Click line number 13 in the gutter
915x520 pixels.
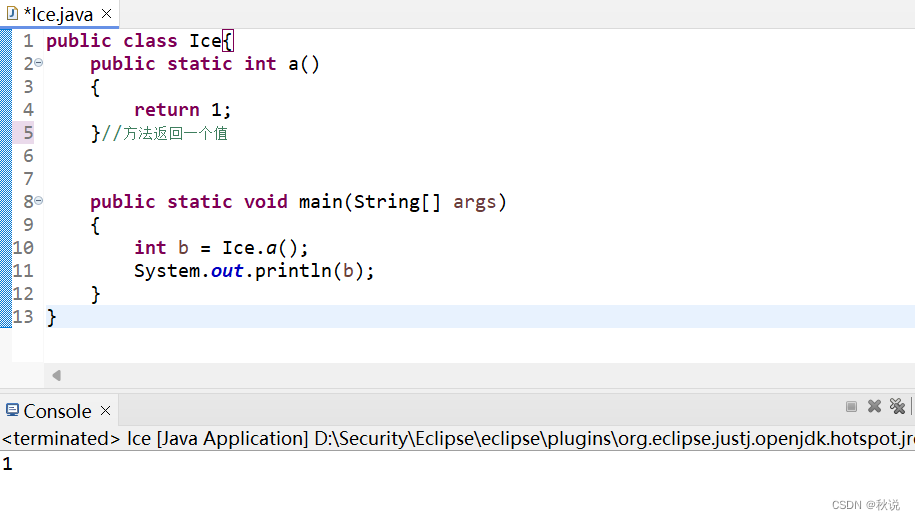23,317
